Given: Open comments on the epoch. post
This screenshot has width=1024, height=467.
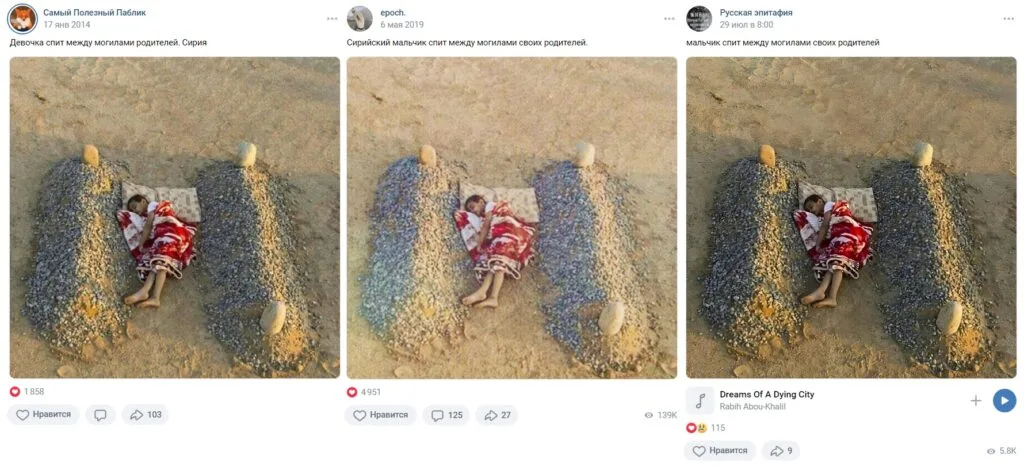Looking at the screenshot, I should point(446,415).
